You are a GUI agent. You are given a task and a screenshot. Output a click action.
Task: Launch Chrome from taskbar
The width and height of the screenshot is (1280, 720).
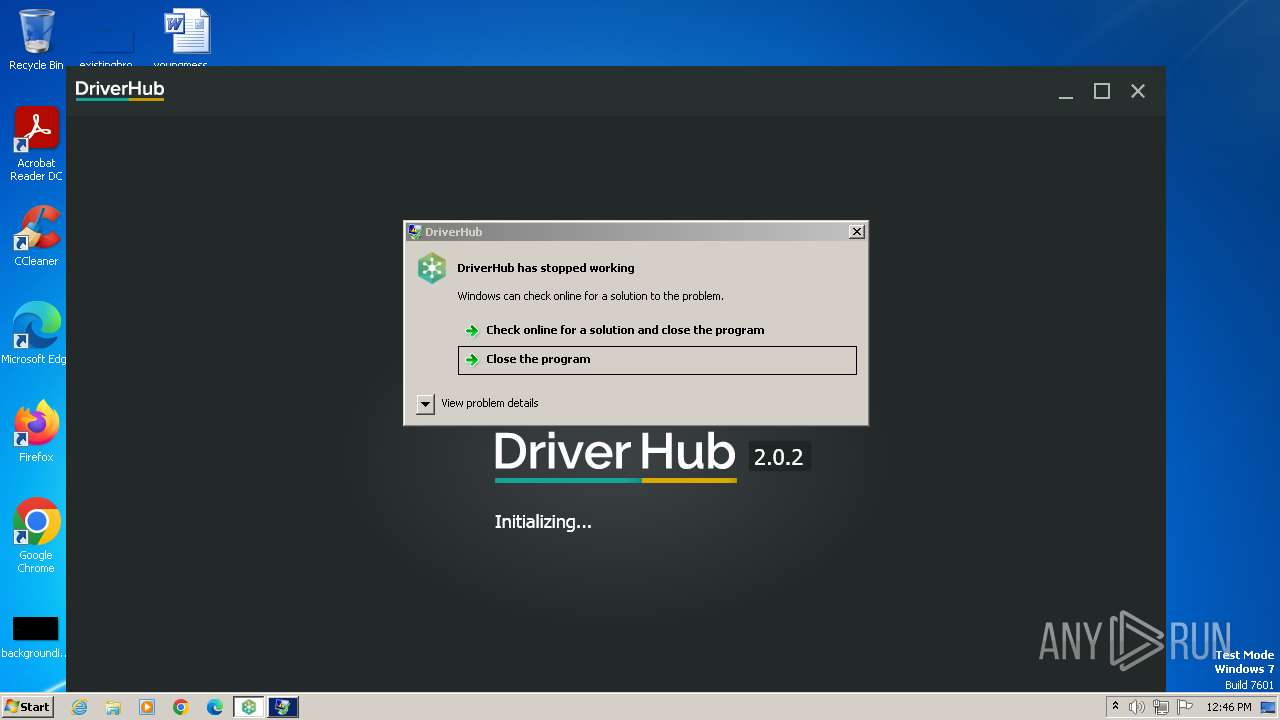[181, 707]
